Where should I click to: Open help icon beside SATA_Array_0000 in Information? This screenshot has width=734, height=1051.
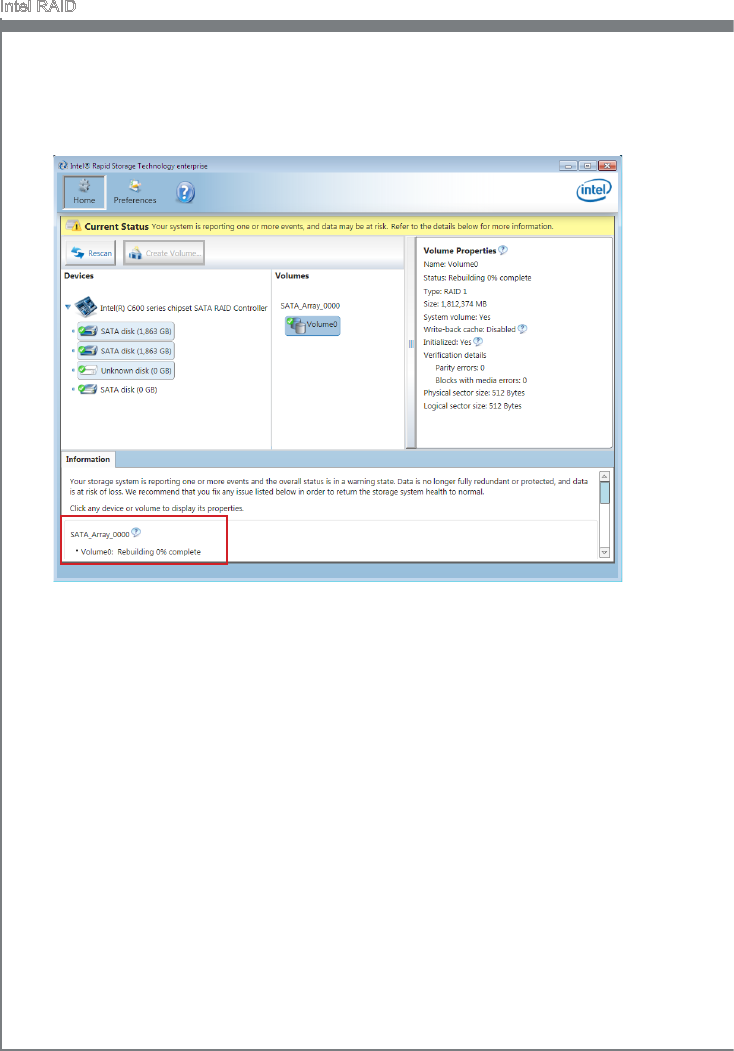[136, 533]
